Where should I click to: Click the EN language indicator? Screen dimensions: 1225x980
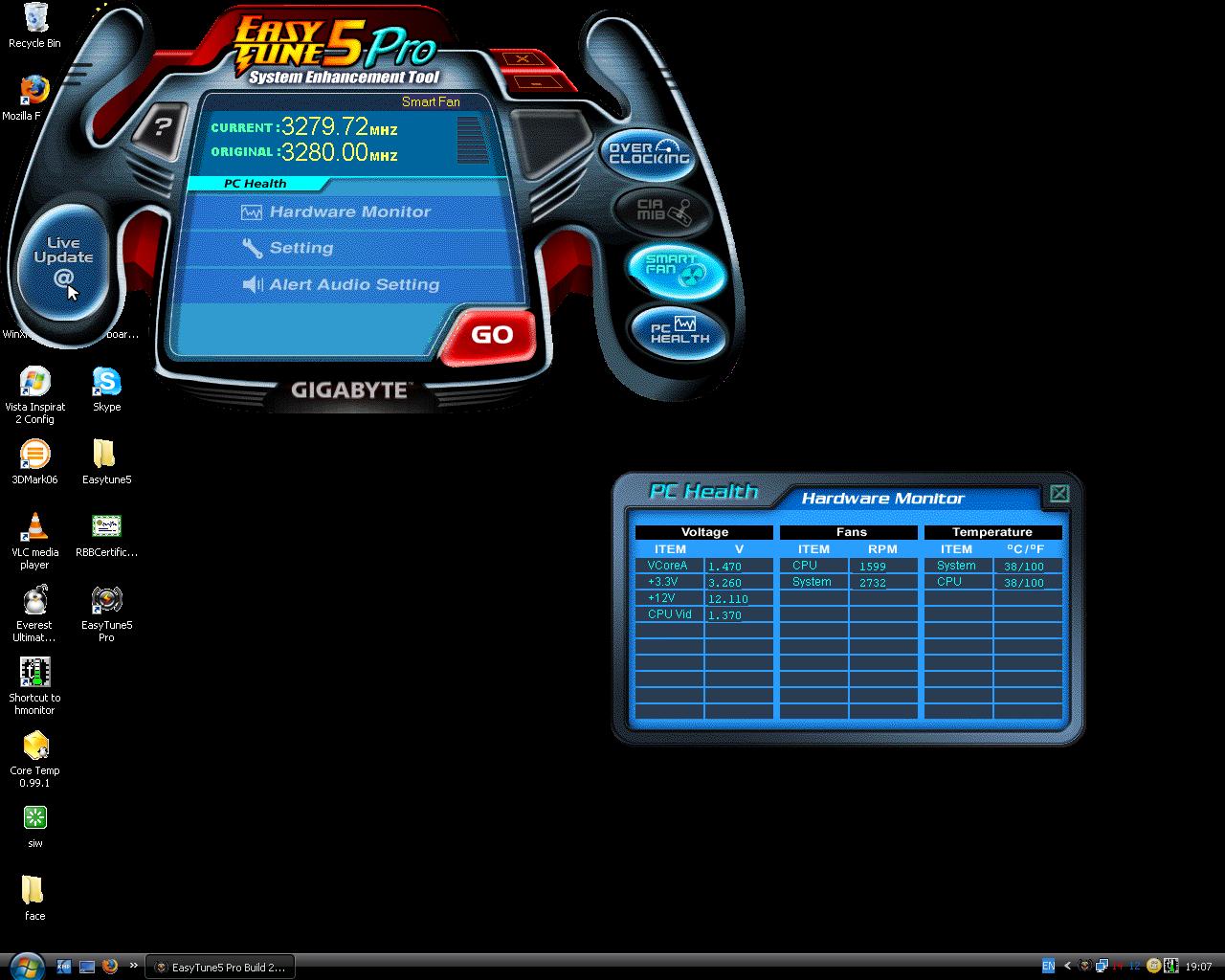[1048, 967]
